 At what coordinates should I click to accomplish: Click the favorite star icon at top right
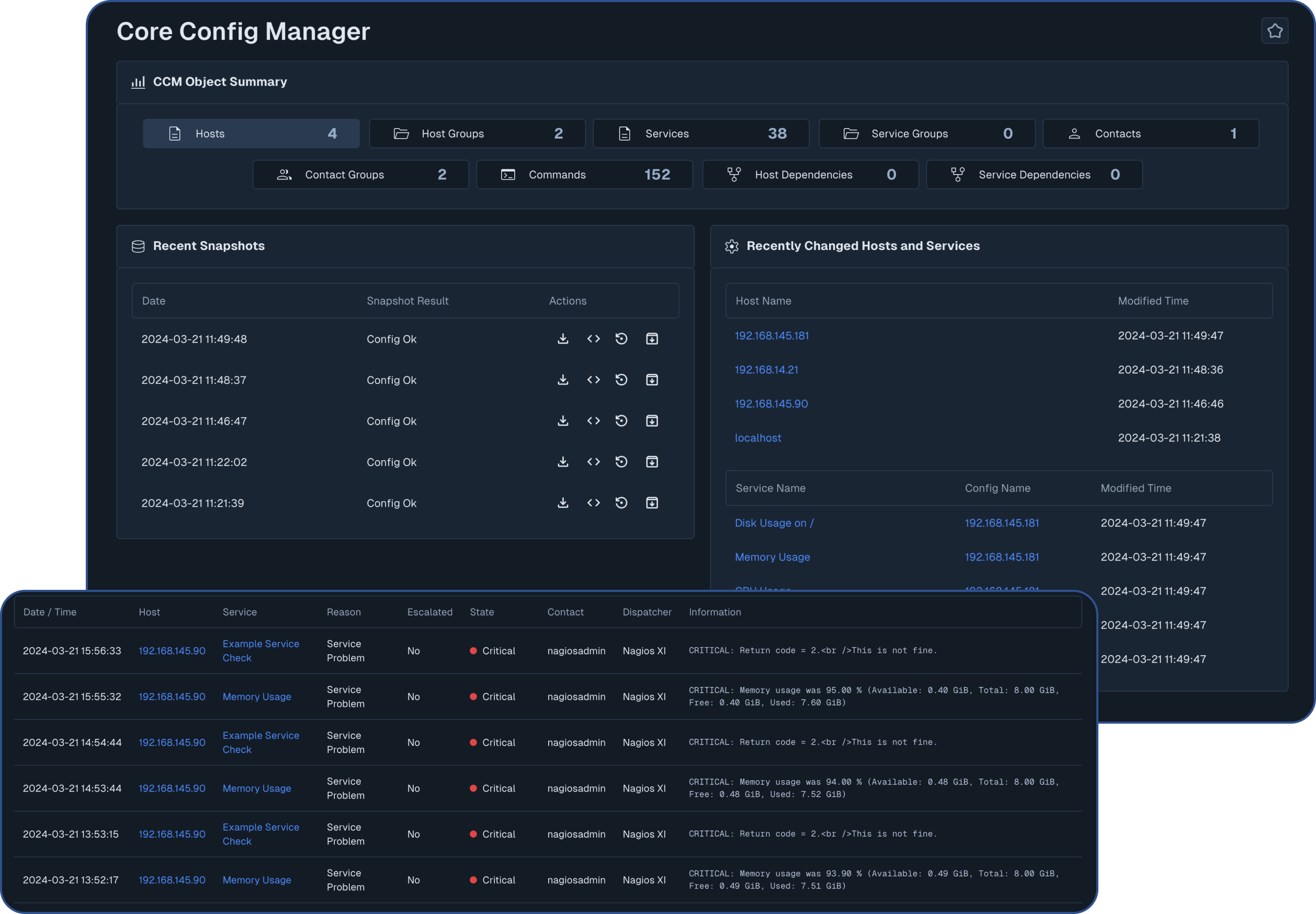(x=1274, y=30)
